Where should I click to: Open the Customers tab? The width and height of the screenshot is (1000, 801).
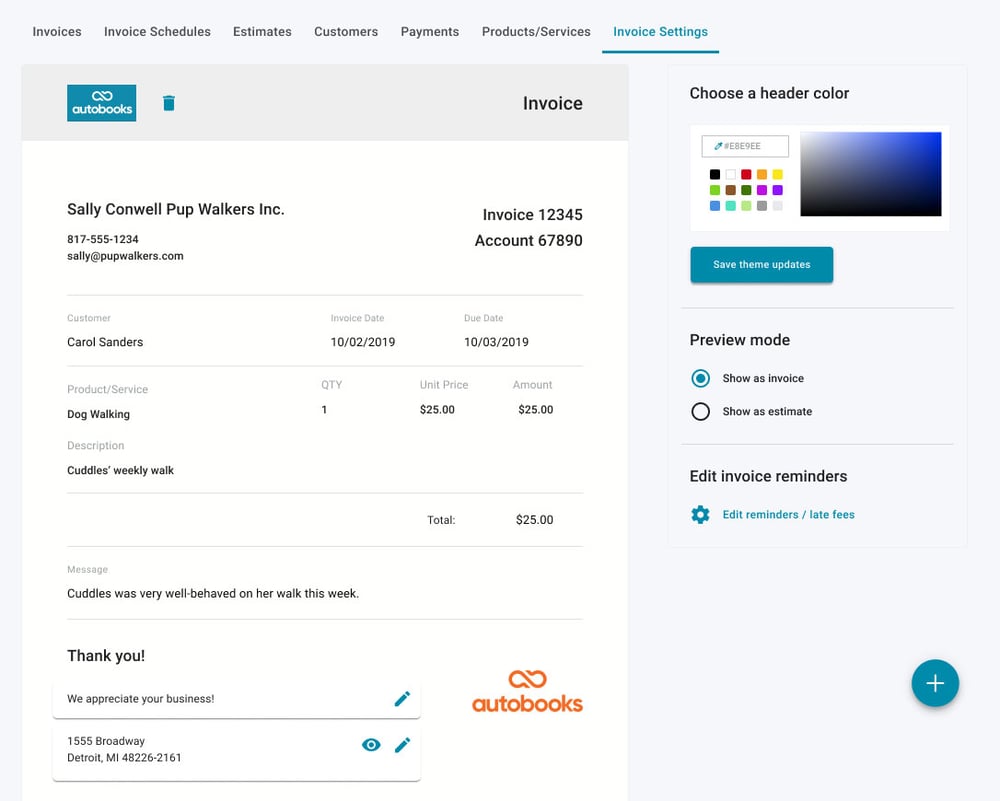point(346,31)
